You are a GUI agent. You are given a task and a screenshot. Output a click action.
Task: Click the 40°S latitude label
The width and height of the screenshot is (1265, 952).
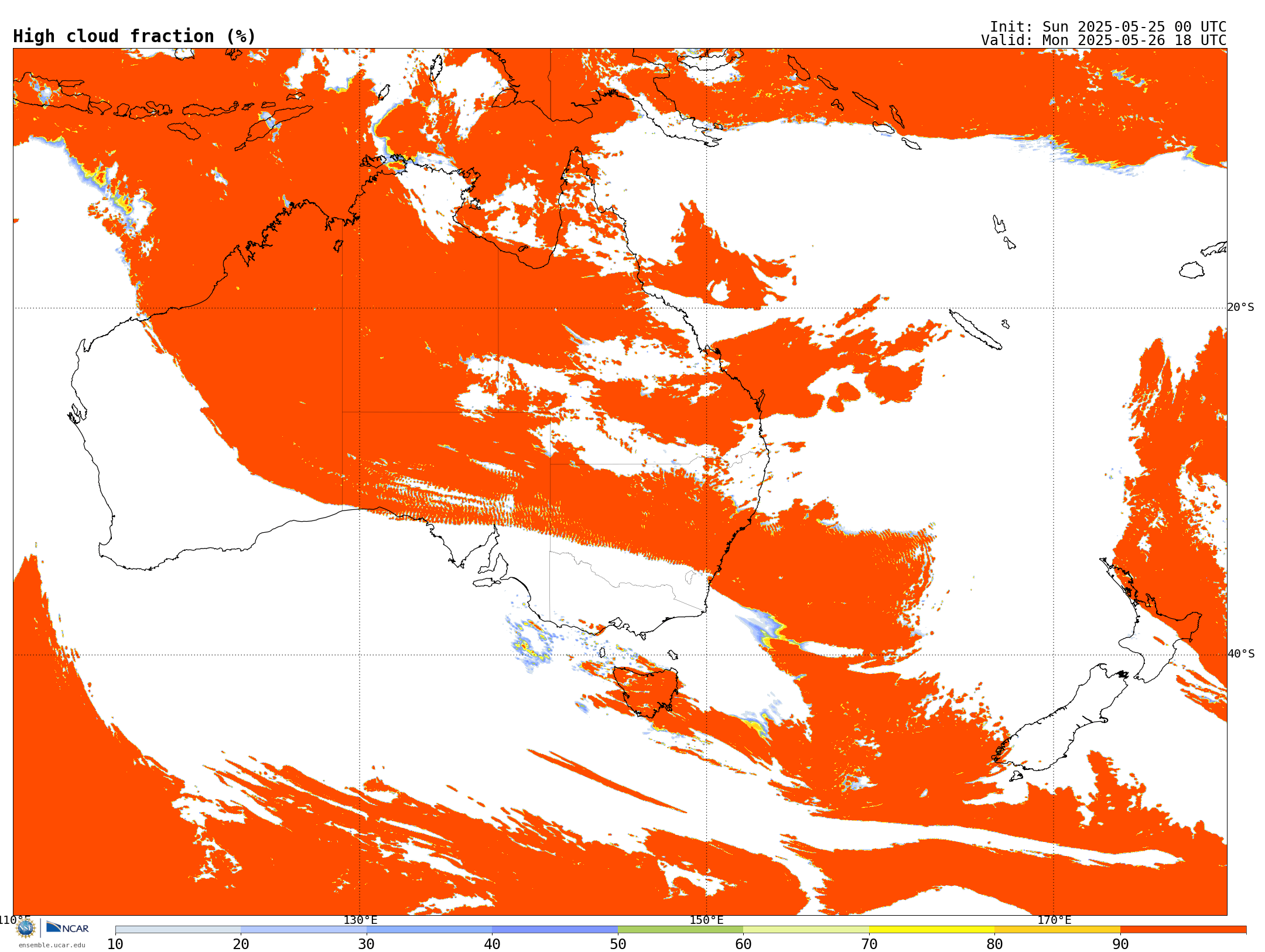[1240, 654]
